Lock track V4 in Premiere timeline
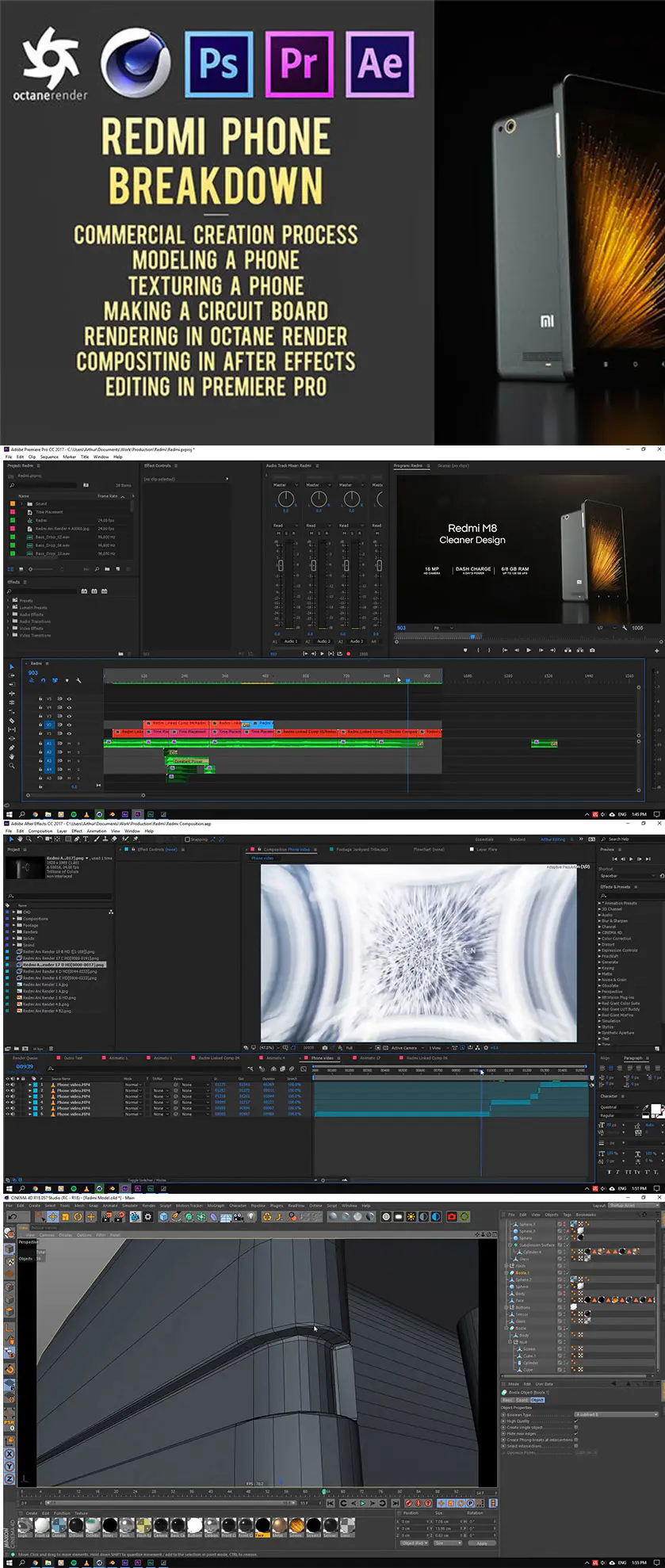Viewport: 665px width, 1568px height. pos(40,707)
